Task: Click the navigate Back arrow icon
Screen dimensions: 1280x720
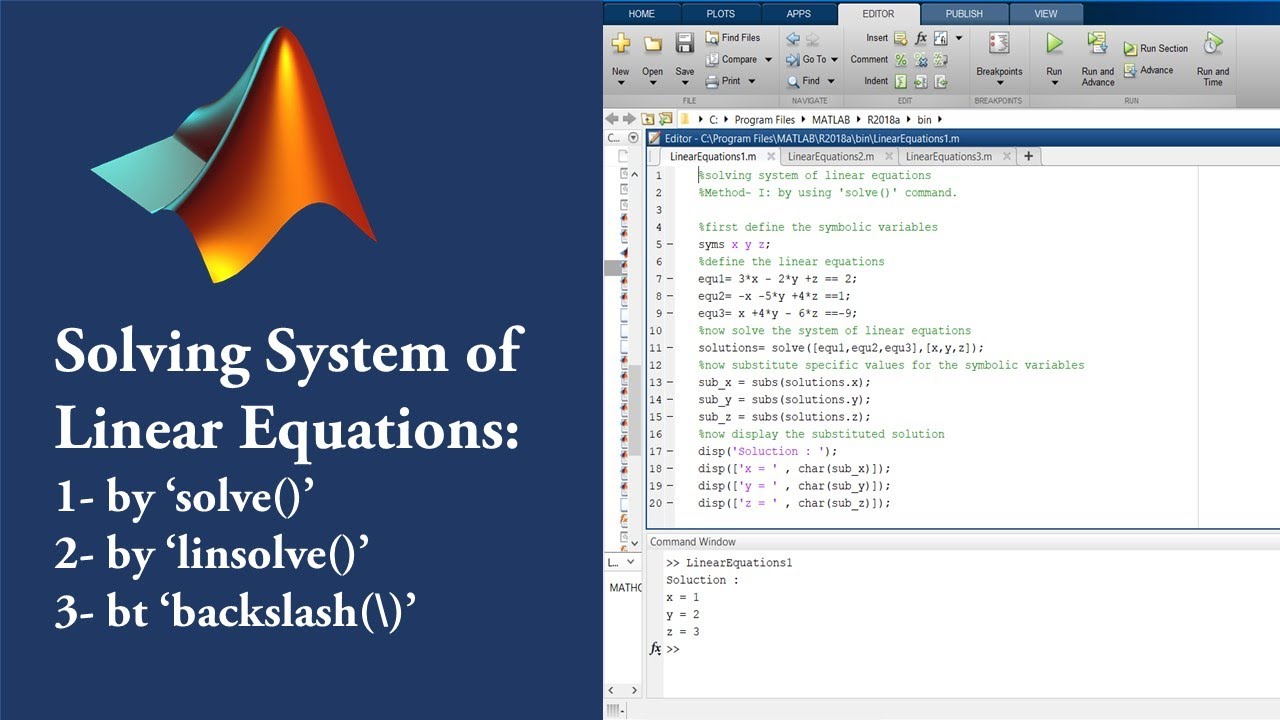Action: tap(793, 39)
